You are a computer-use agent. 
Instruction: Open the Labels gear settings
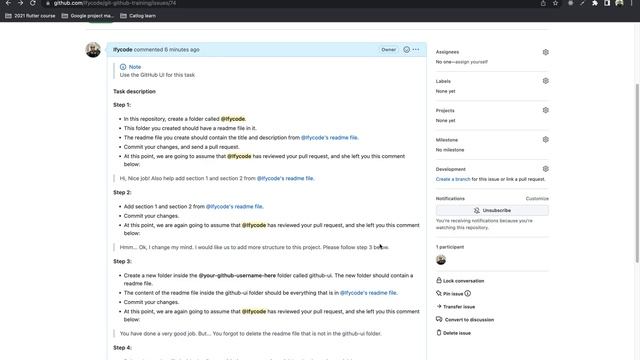pyautogui.click(x=546, y=81)
